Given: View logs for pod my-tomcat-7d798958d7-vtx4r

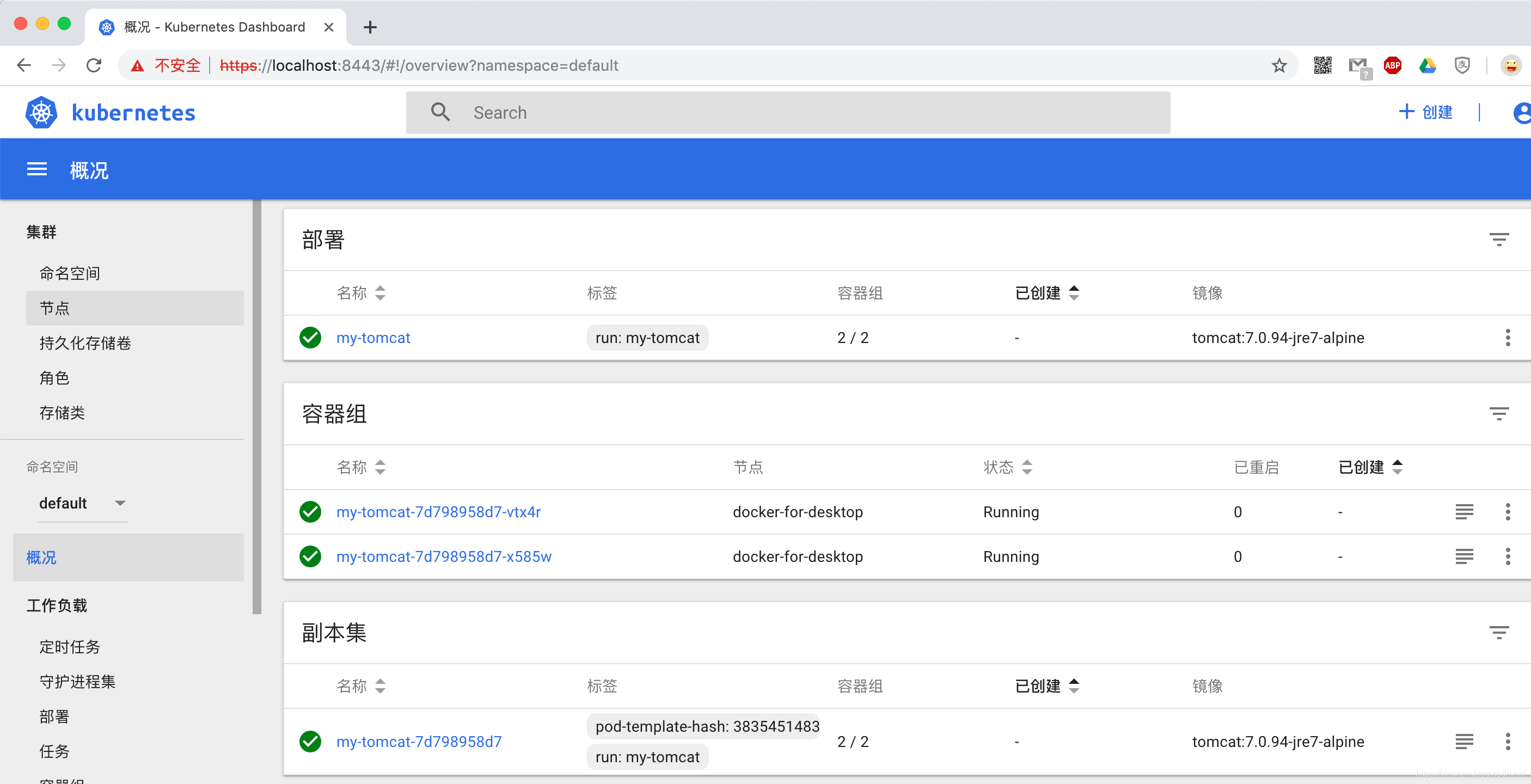Looking at the screenshot, I should (x=1464, y=511).
